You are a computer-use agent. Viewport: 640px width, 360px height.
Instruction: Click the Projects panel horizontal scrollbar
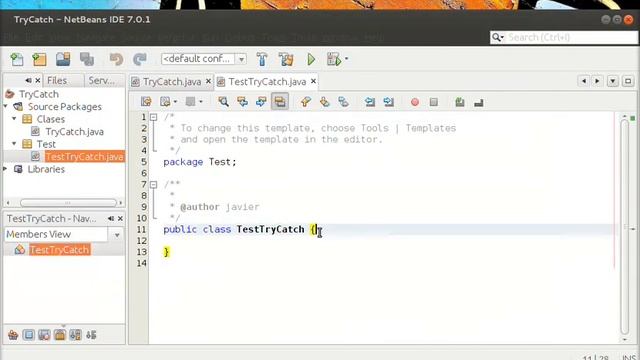(x=68, y=203)
